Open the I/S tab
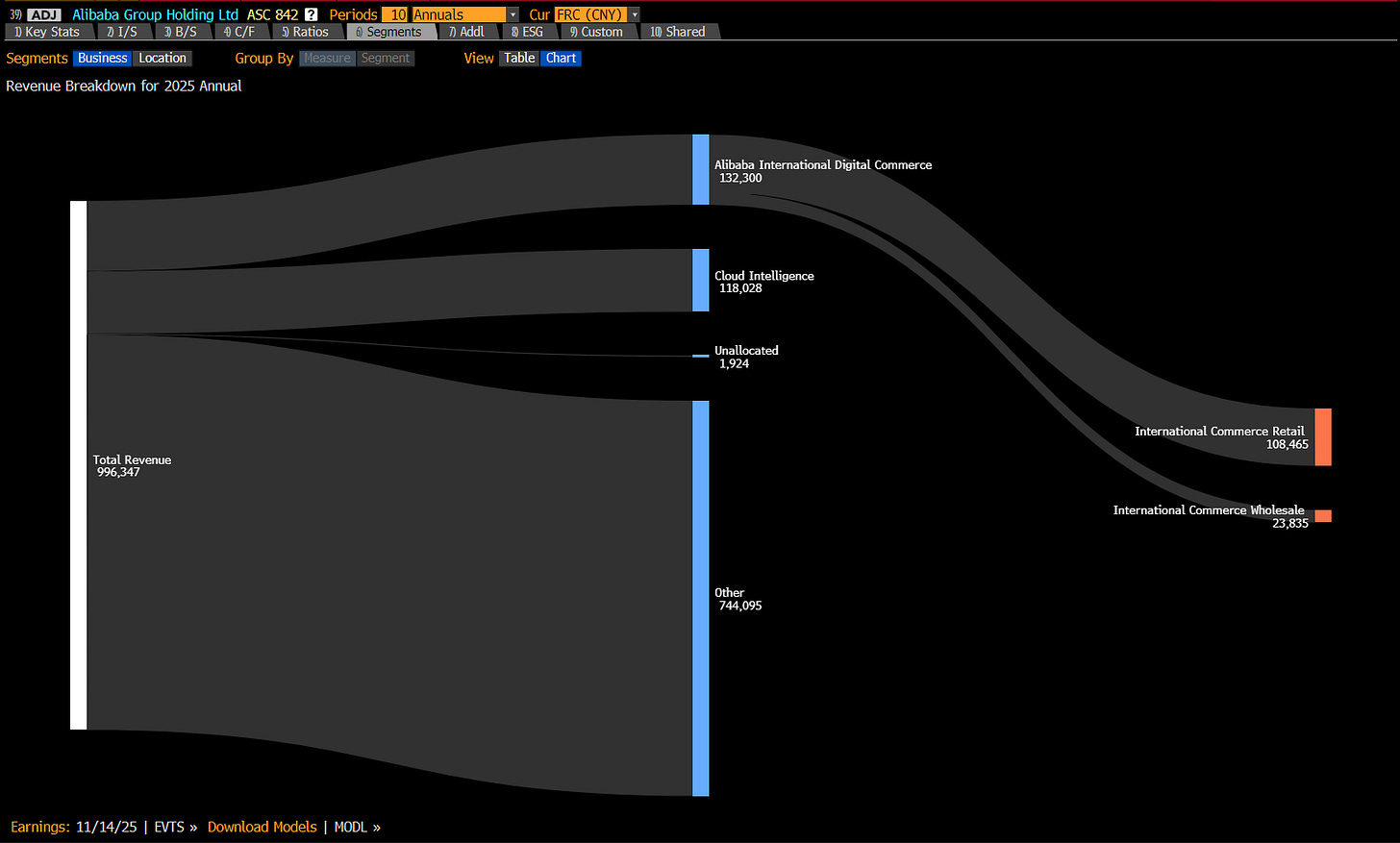This screenshot has height=843, width=1400. (x=123, y=32)
